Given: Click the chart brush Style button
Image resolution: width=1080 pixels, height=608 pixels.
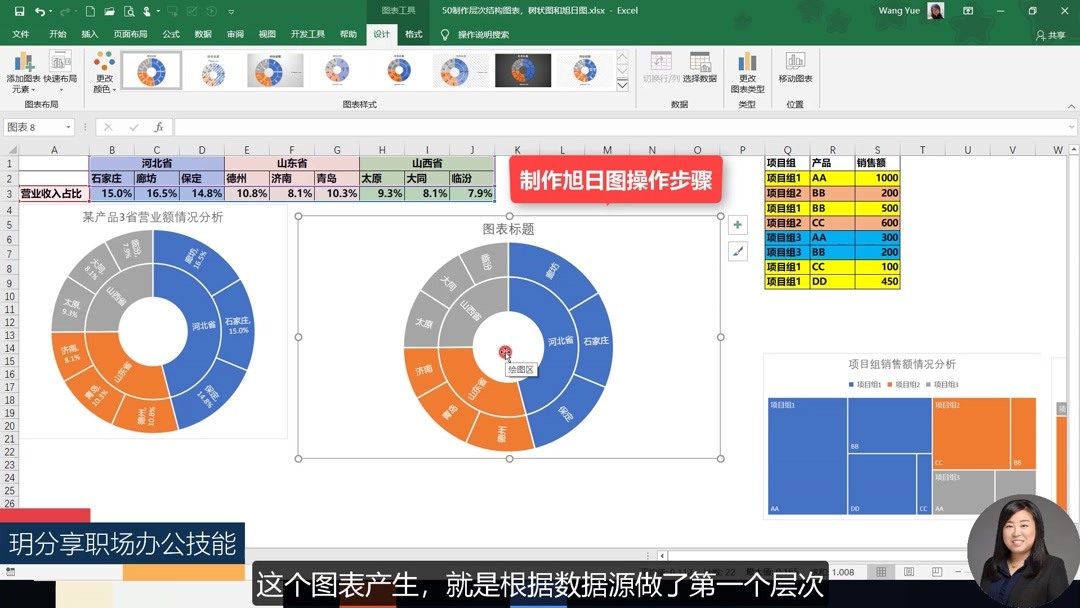Looking at the screenshot, I should pyautogui.click(x=737, y=251).
